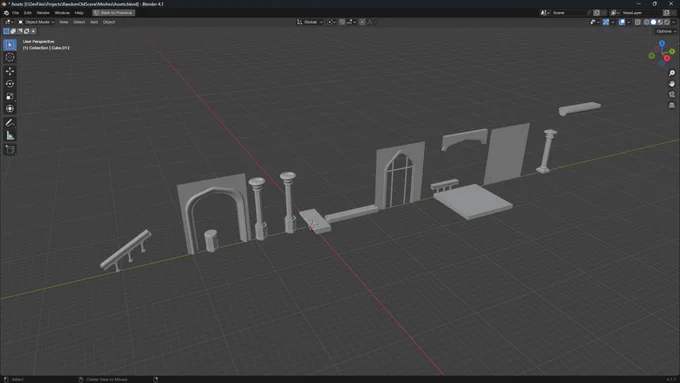Viewport: 680px width, 383px height.
Task: Click Back to Previous button
Action: 114,13
